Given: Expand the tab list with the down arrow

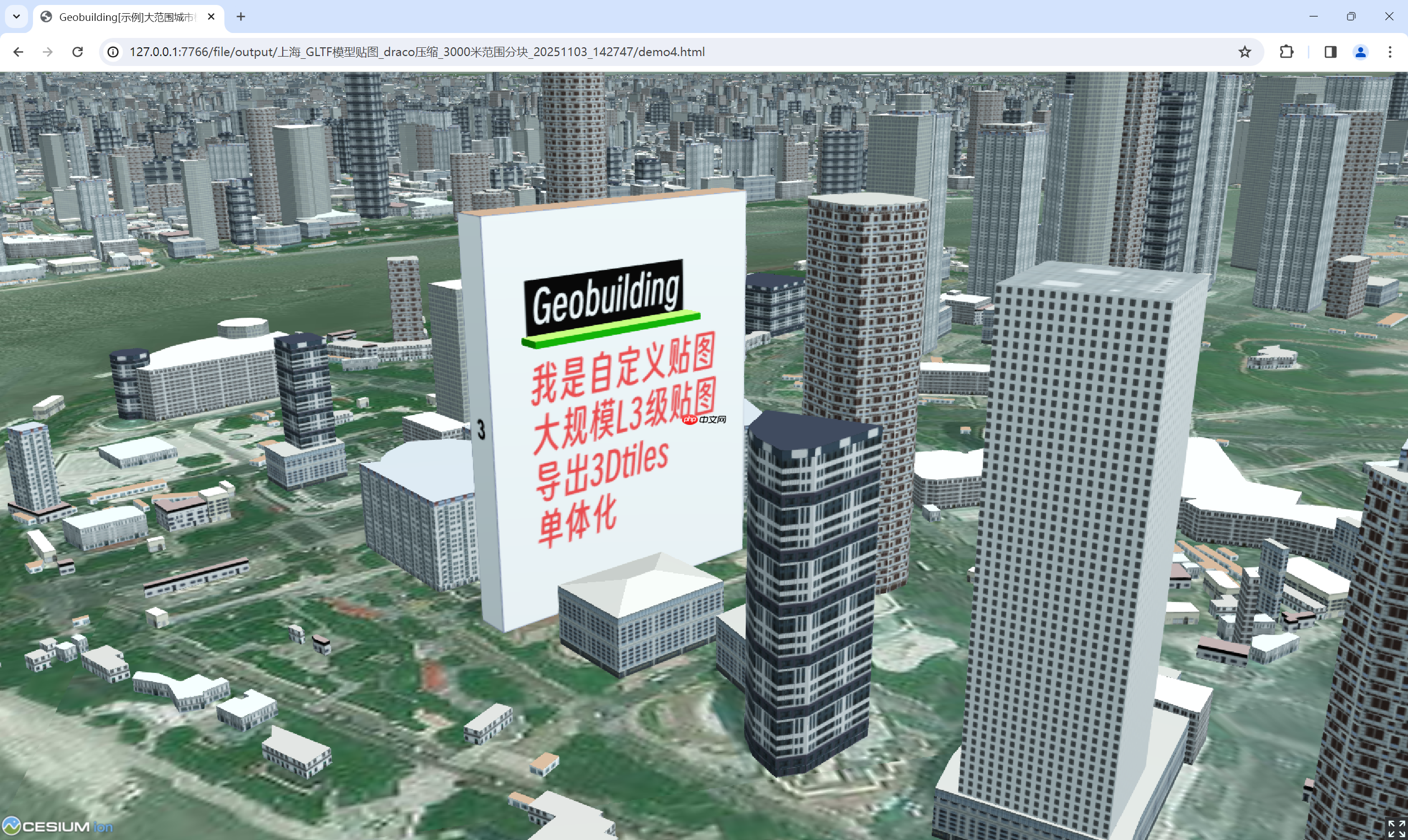Looking at the screenshot, I should click(x=16, y=16).
